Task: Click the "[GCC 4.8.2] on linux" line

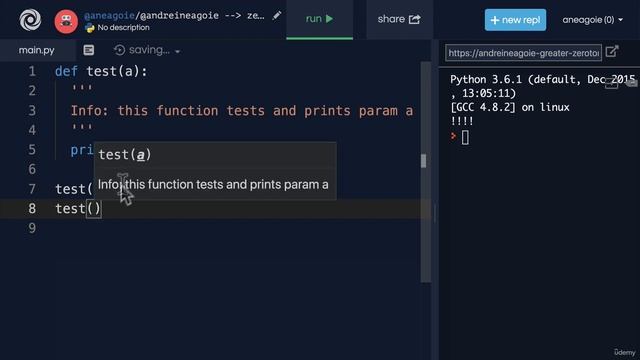Action: [509, 107]
